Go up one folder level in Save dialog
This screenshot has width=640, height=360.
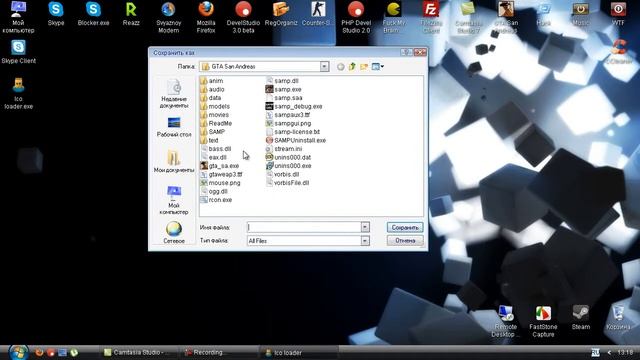pos(352,67)
